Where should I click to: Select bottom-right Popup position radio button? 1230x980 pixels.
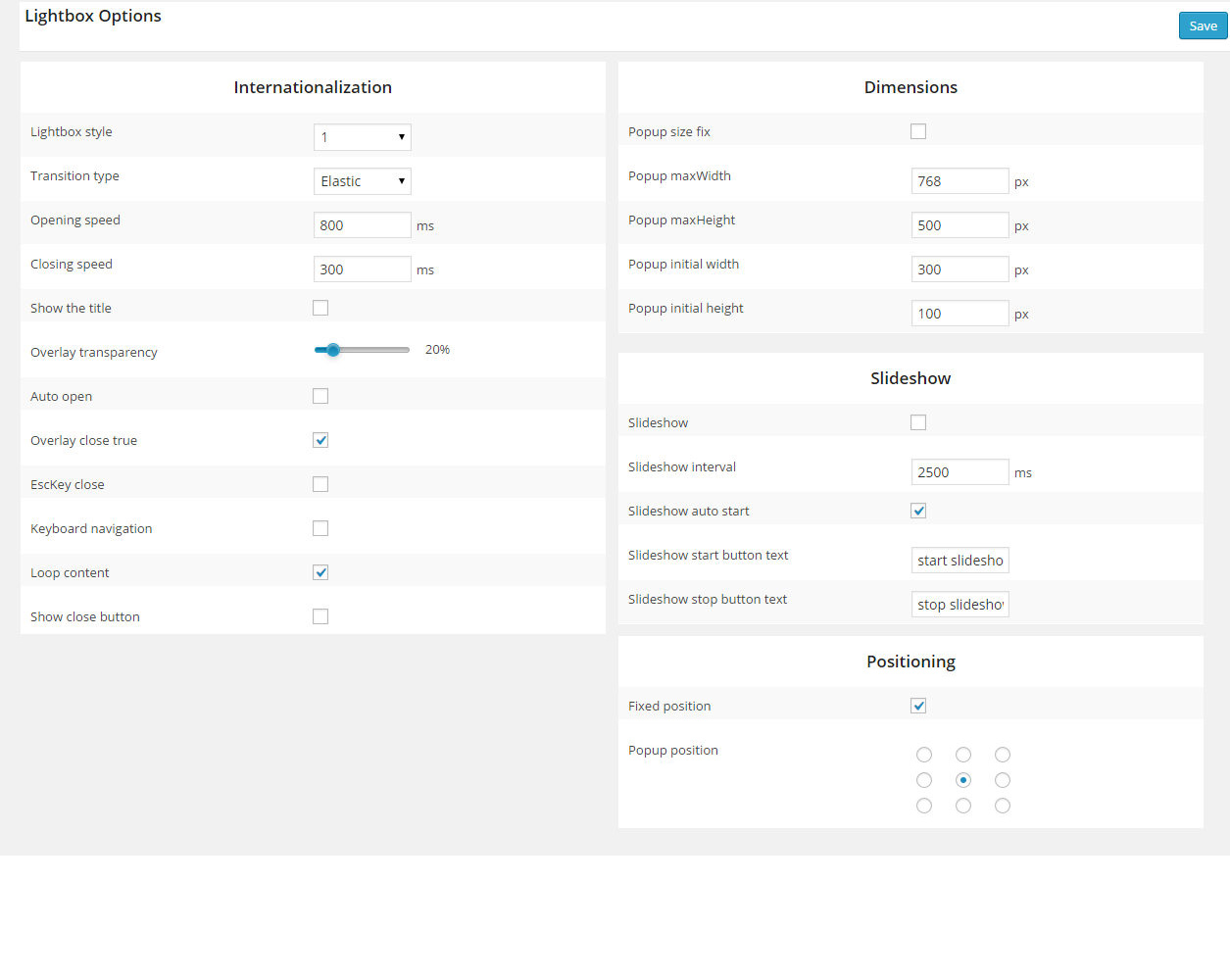pyautogui.click(x=1003, y=806)
